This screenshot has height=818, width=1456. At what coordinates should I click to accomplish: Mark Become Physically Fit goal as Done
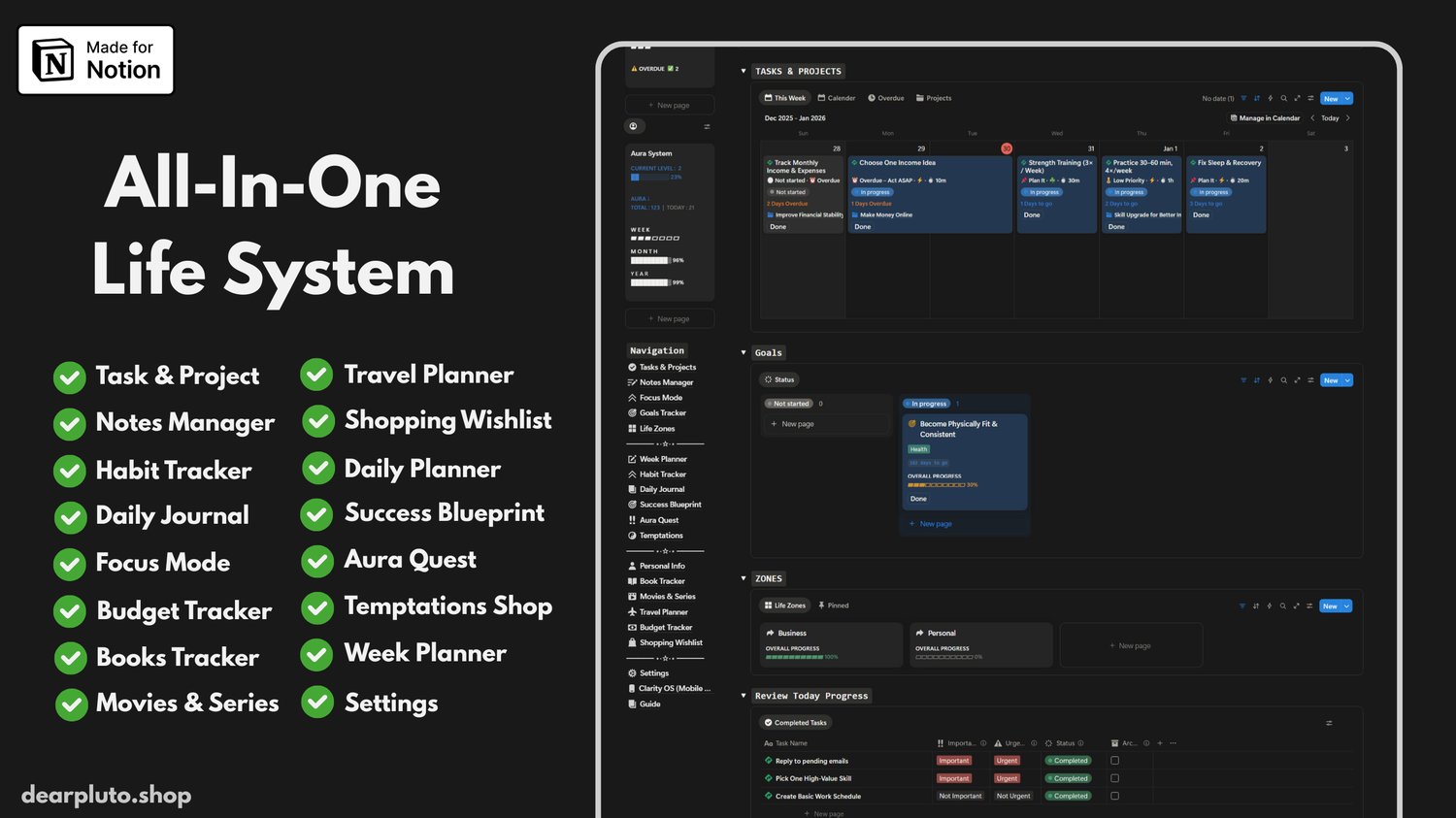(x=918, y=499)
